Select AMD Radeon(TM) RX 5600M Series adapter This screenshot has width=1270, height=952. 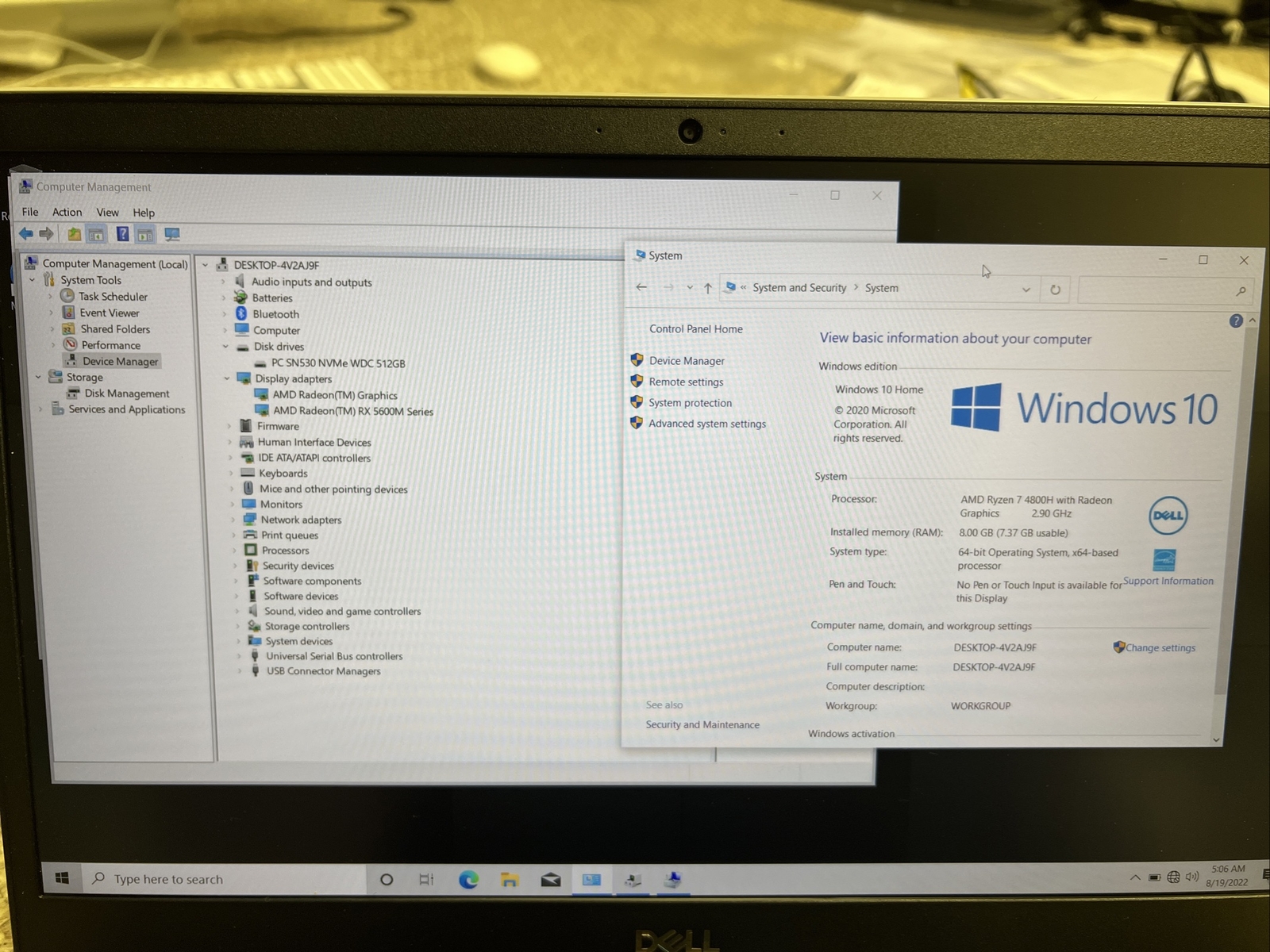point(353,411)
